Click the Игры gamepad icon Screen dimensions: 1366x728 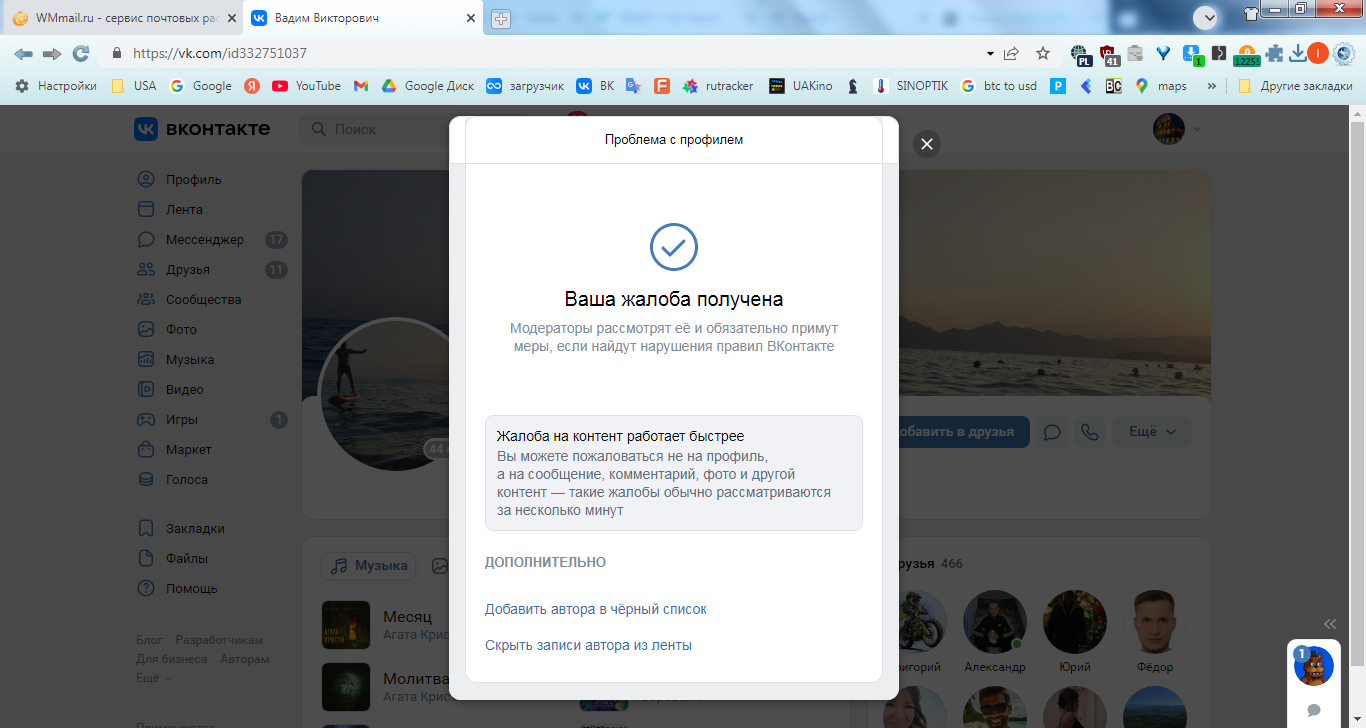[x=146, y=420]
